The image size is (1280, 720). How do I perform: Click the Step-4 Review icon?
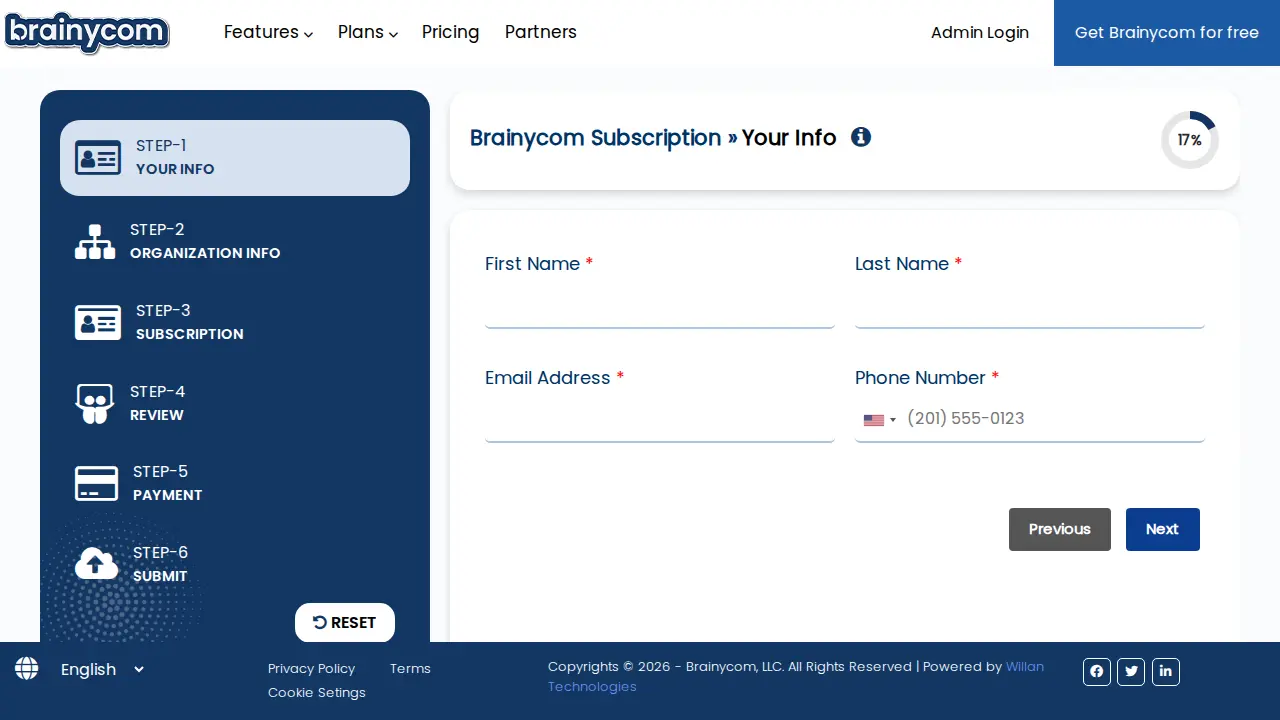[95, 403]
